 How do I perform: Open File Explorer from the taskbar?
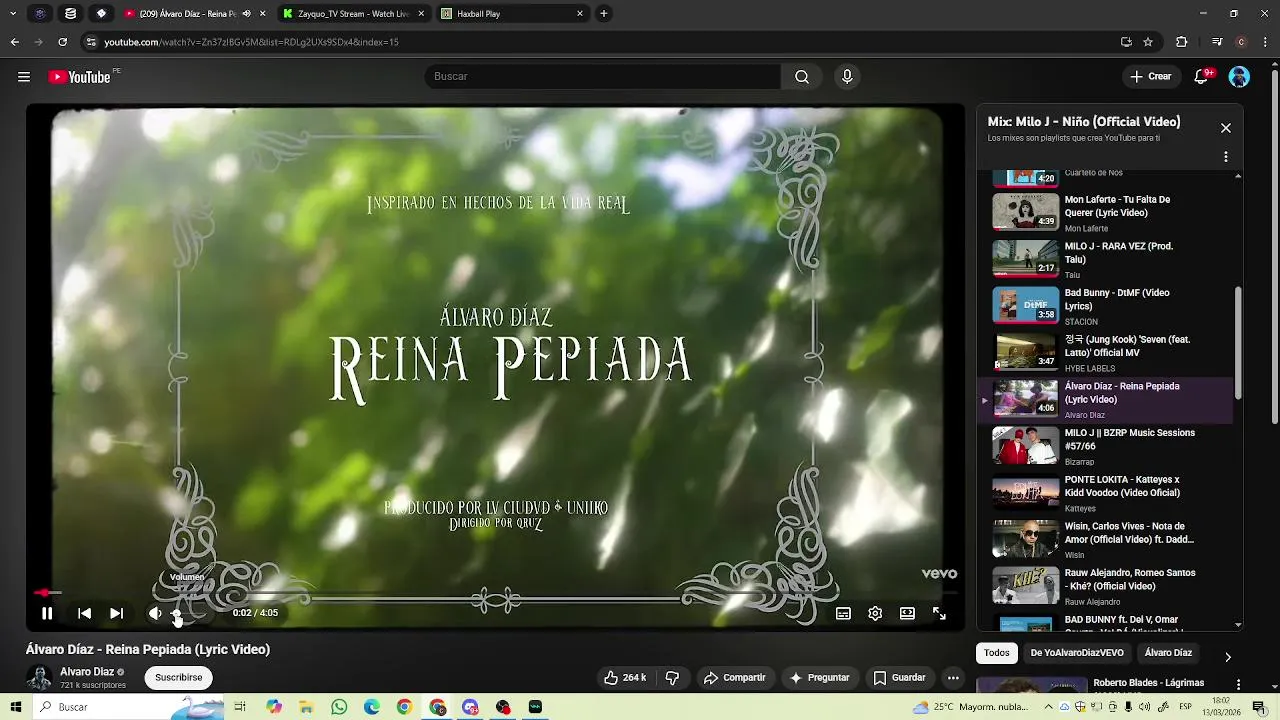(x=307, y=707)
